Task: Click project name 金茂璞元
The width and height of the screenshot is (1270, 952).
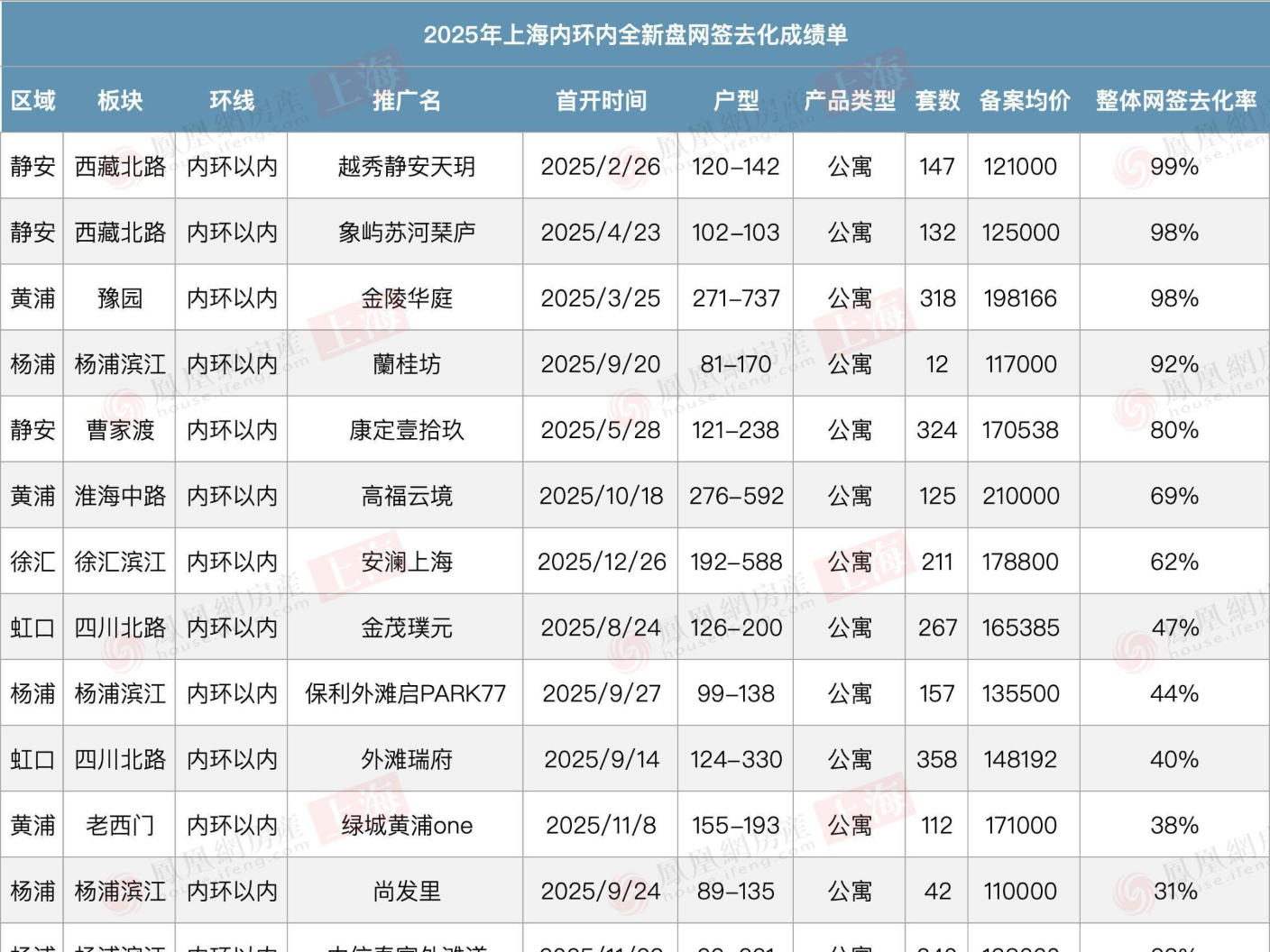Action: [x=406, y=627]
